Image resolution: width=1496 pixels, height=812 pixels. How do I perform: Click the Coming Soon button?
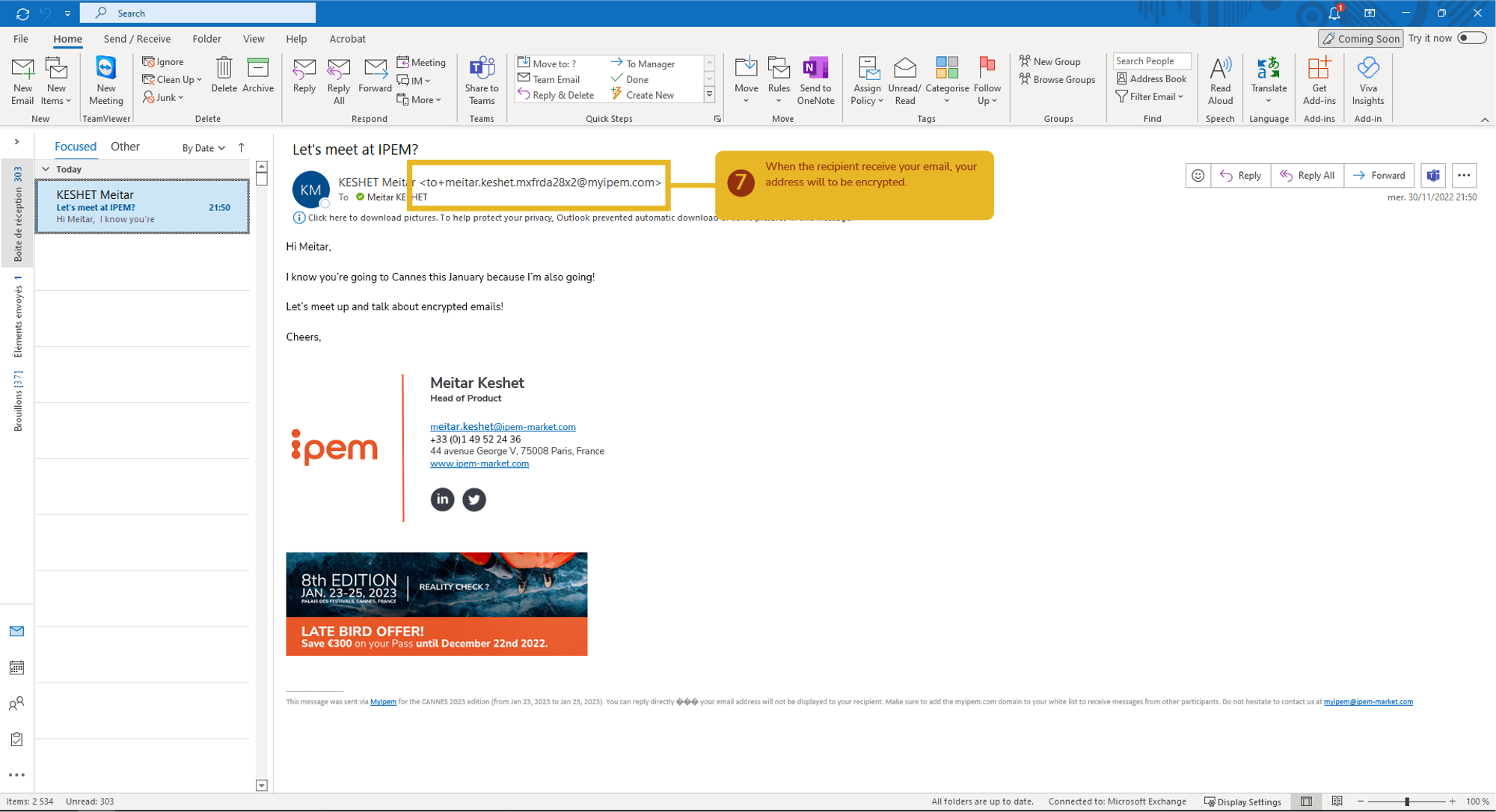click(1361, 39)
